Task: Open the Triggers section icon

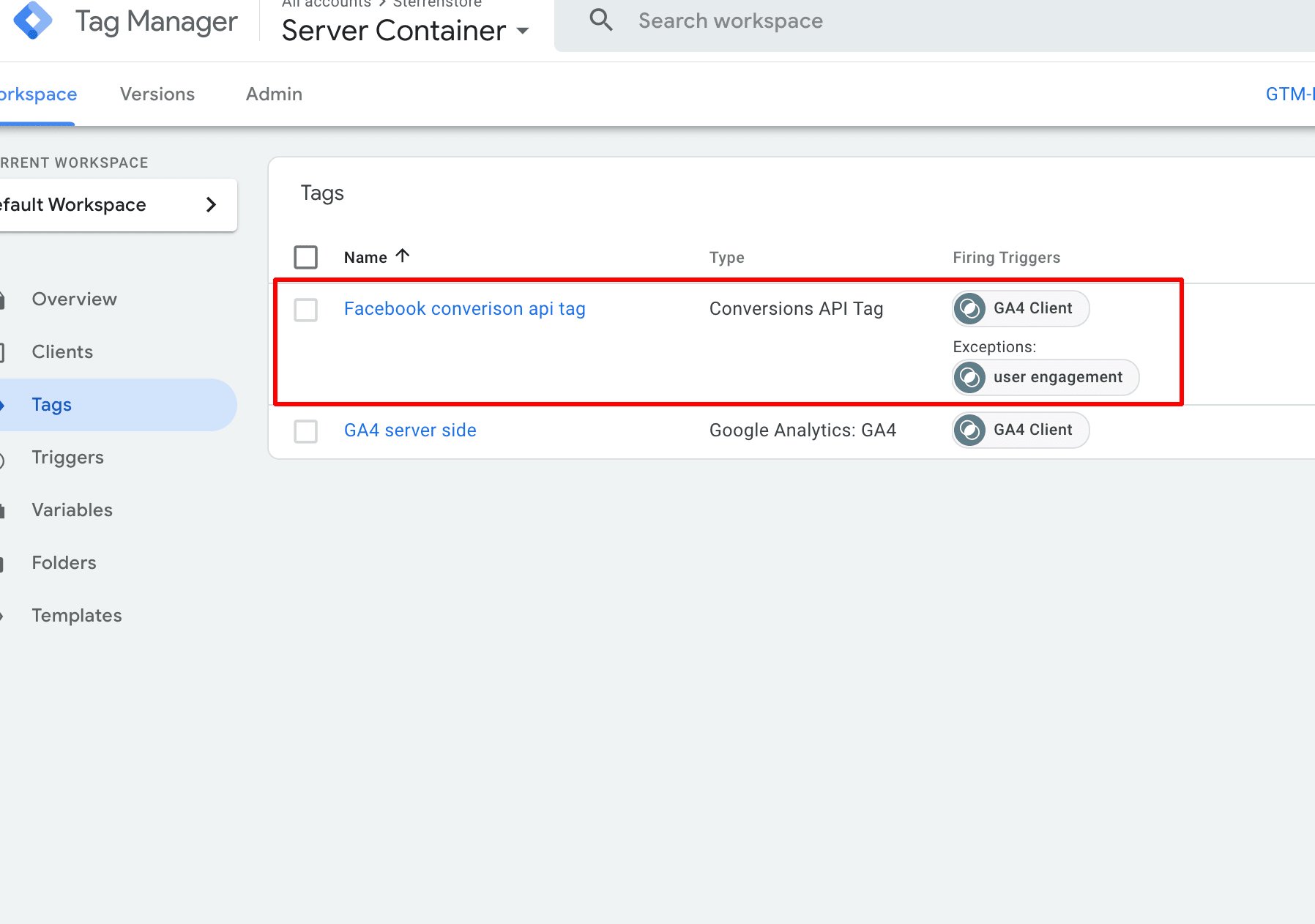Action: [x=4, y=457]
